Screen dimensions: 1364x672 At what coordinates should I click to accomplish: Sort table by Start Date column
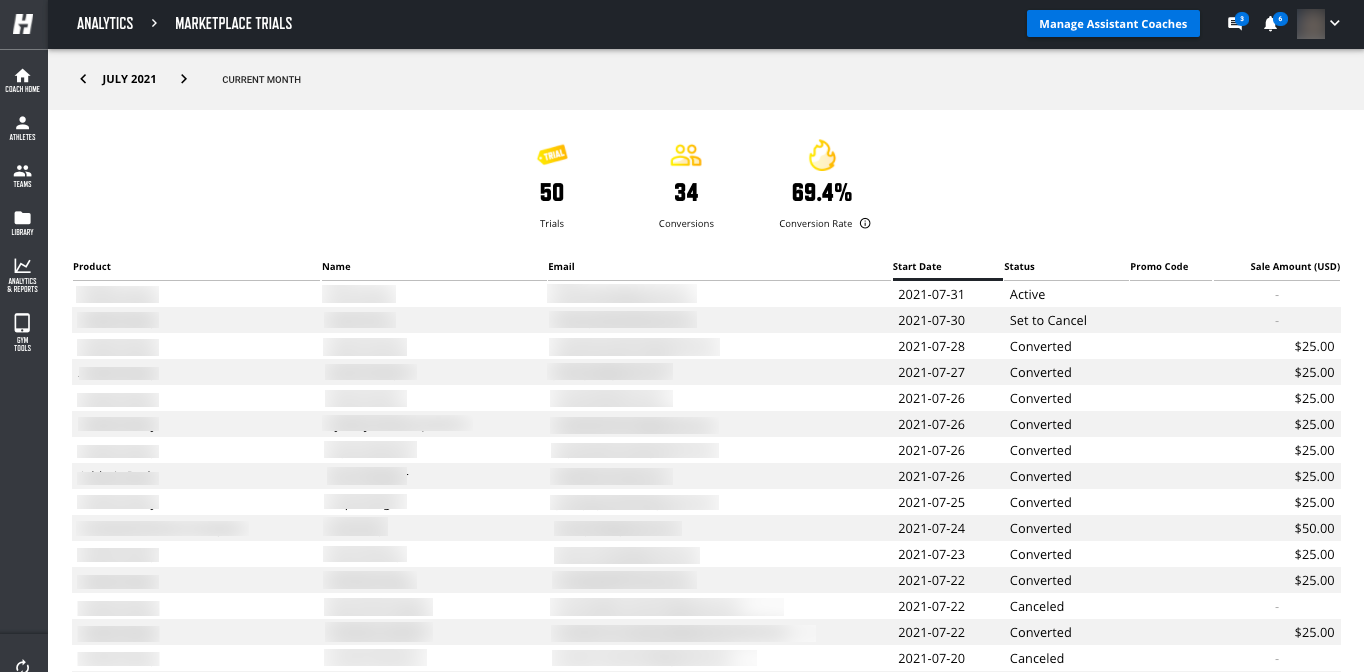coord(917,267)
